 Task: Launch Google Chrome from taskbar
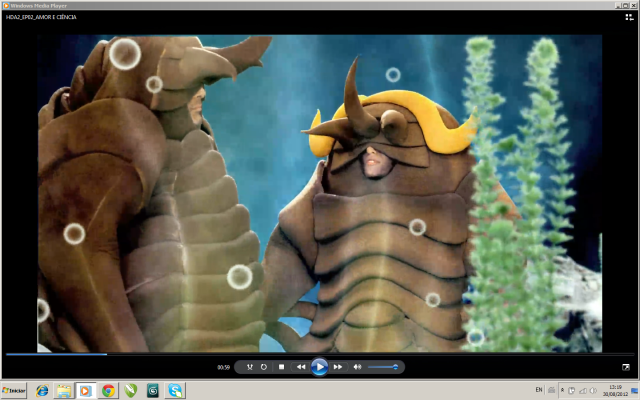point(108,390)
